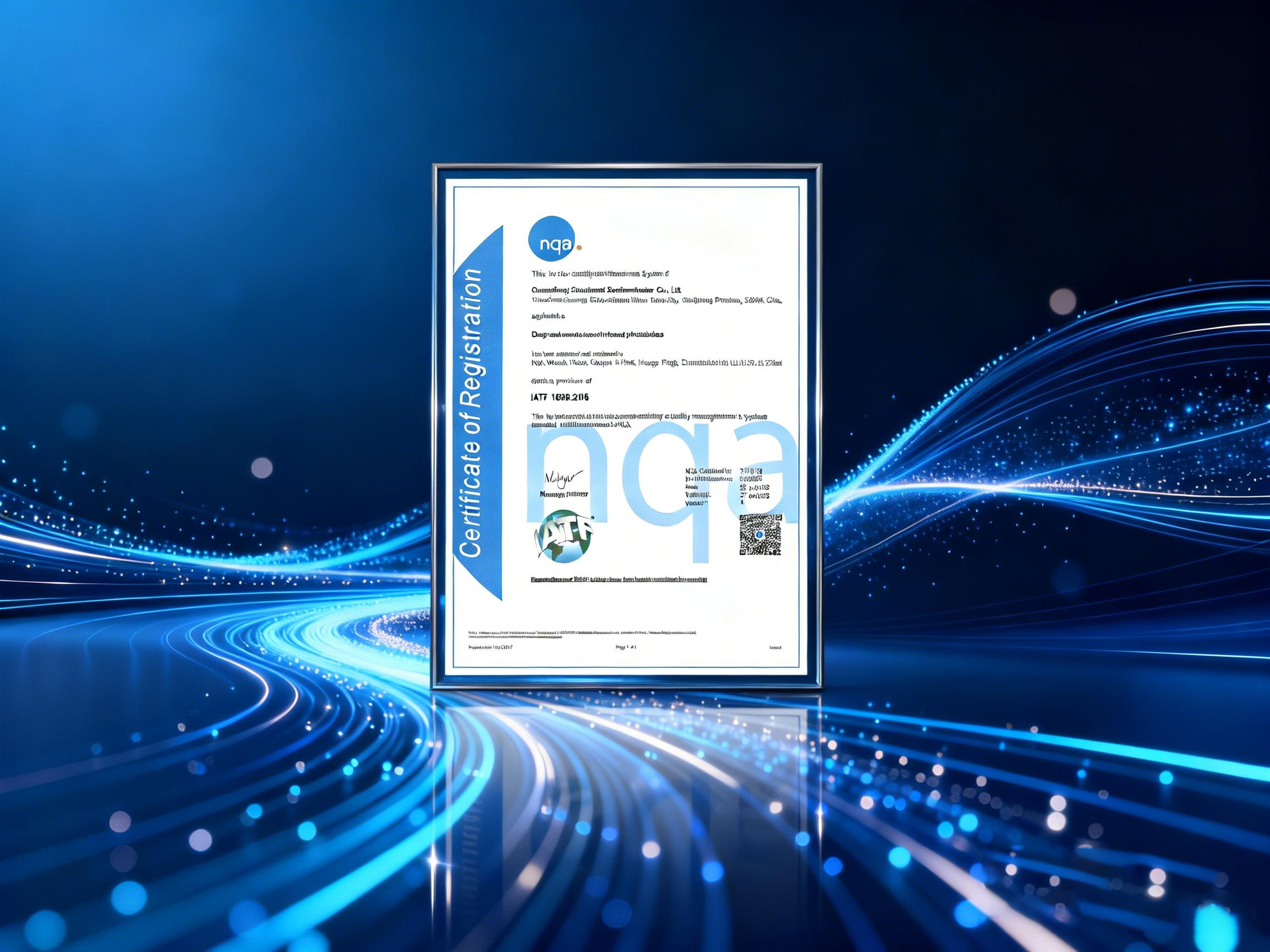
Task: Click the orange dot beside the nqa logo
Action: 579,248
